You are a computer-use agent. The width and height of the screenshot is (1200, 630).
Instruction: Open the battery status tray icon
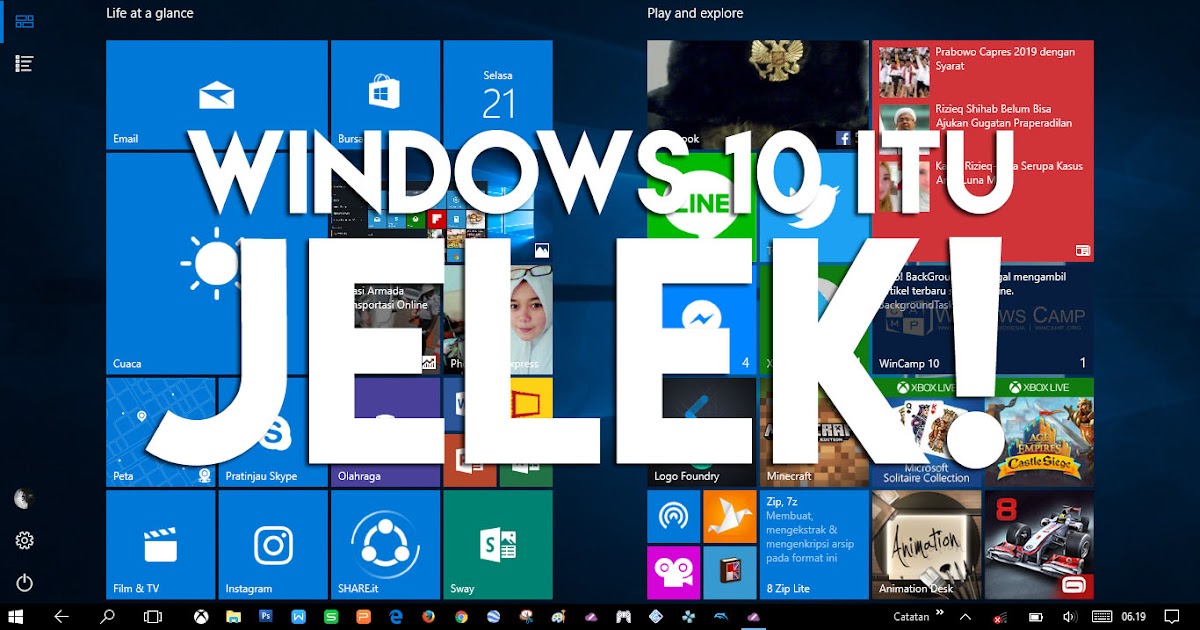1036,617
